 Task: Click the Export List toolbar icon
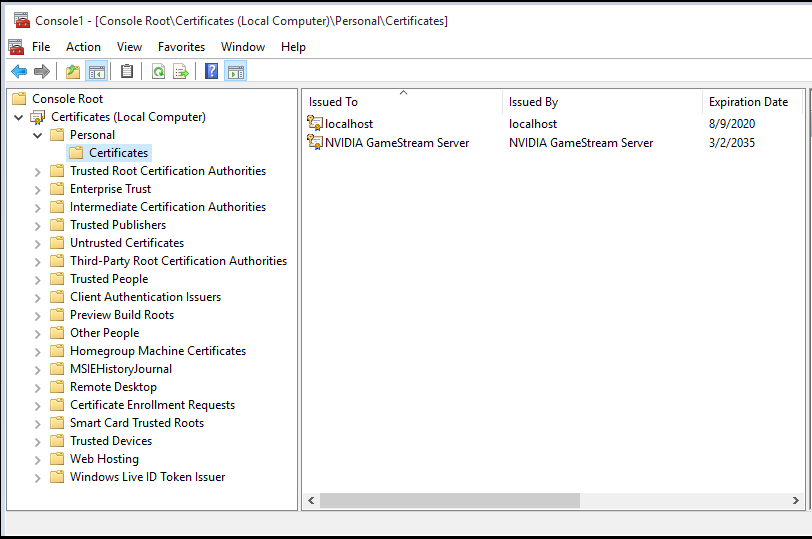(x=181, y=71)
